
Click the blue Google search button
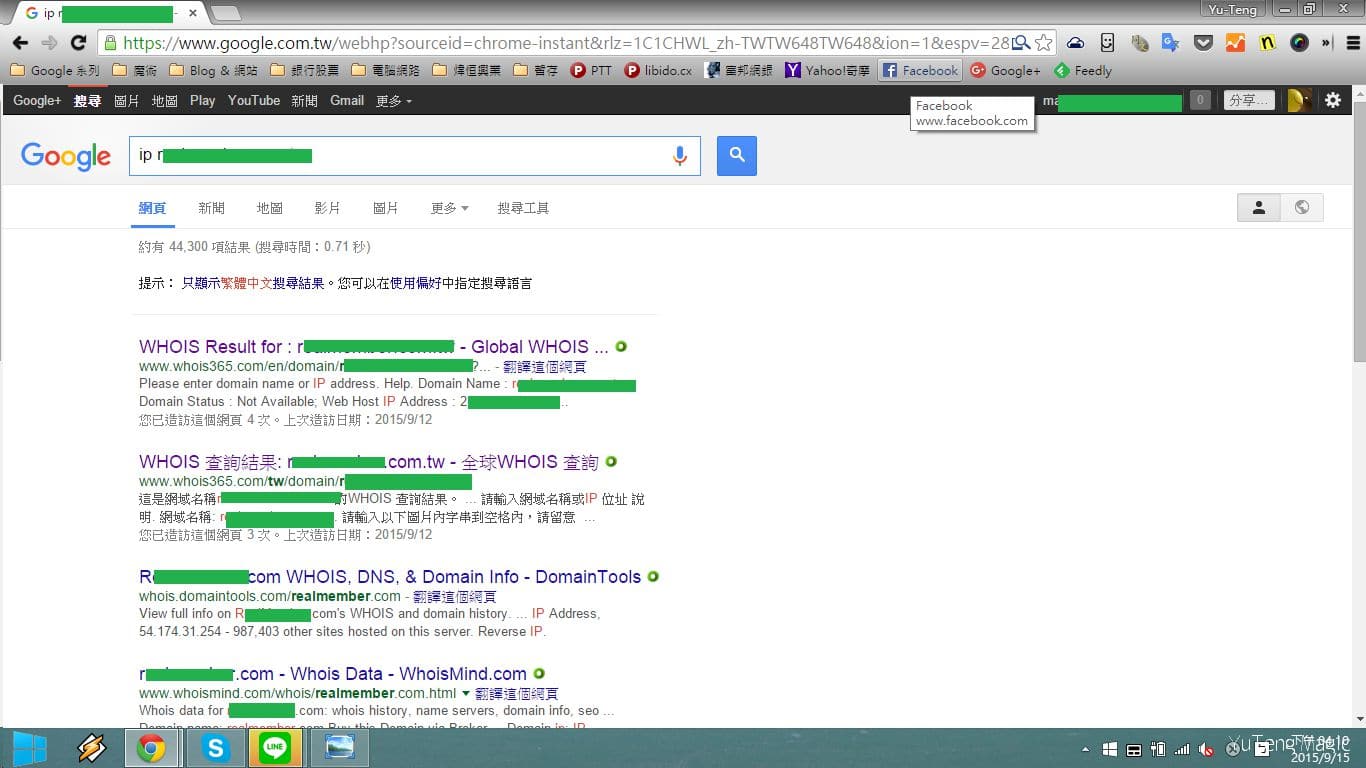[737, 155]
